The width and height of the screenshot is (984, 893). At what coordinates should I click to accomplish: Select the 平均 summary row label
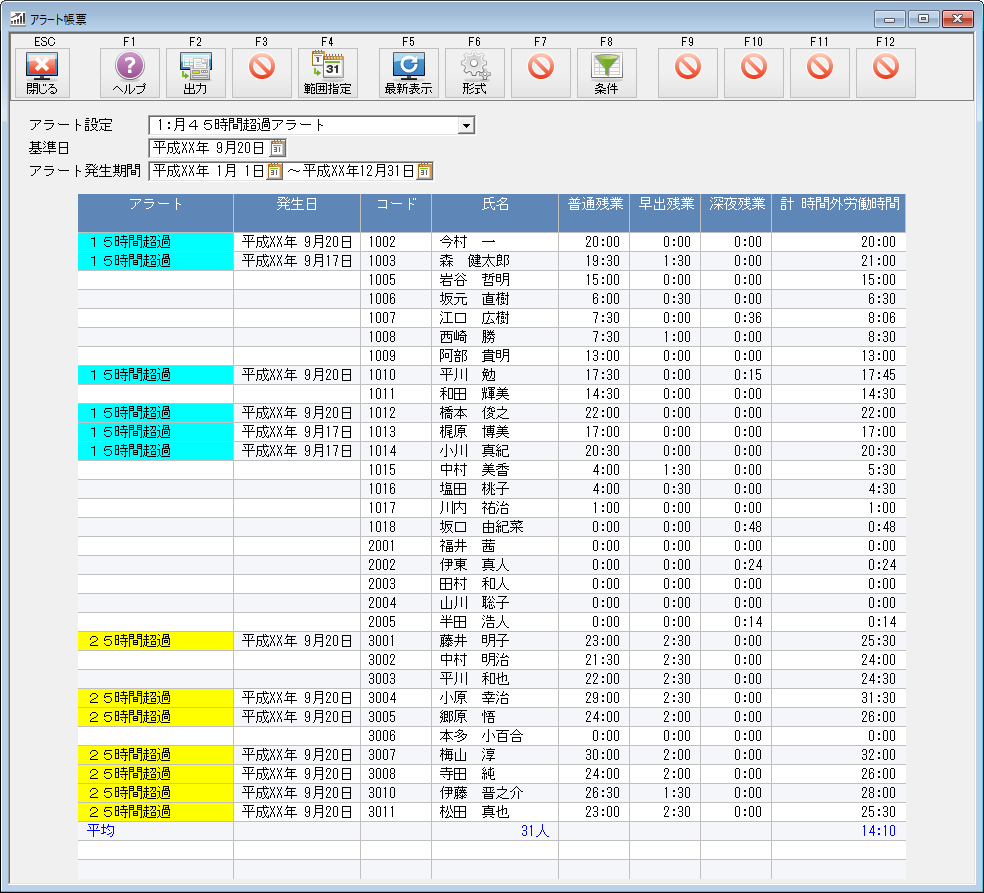(100, 831)
